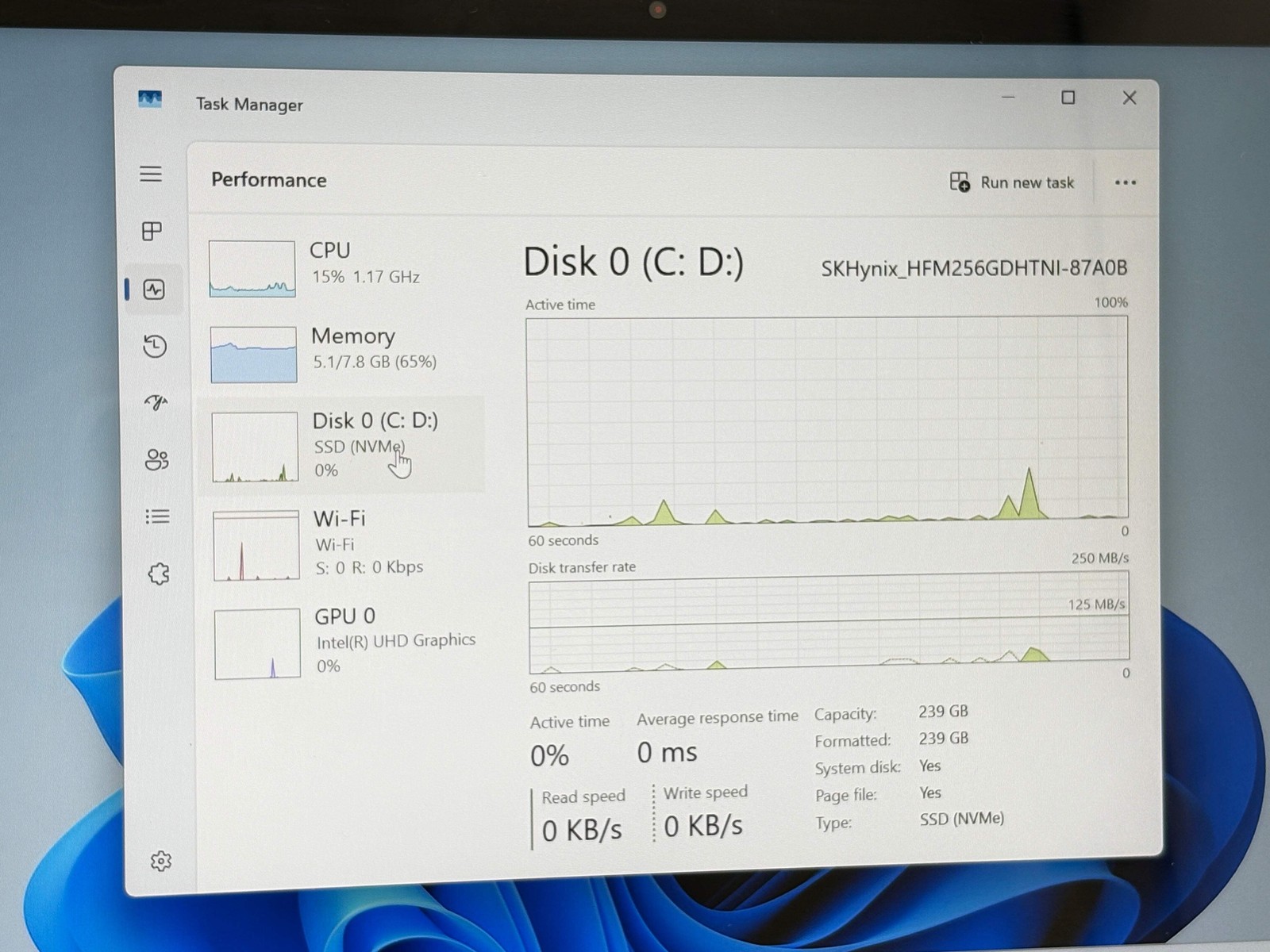
Task: Click the Disk transfer rate graph
Action: coord(829,623)
